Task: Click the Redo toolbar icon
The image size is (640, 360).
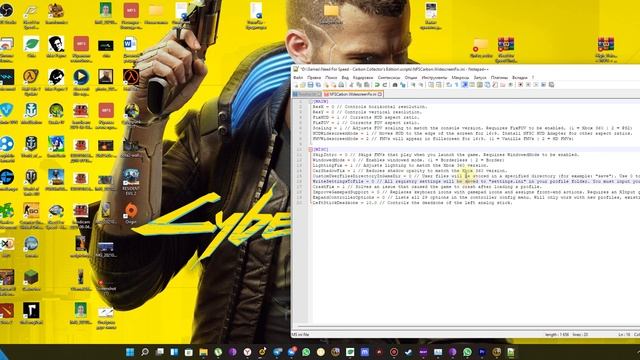Action: pyautogui.click(x=384, y=85)
